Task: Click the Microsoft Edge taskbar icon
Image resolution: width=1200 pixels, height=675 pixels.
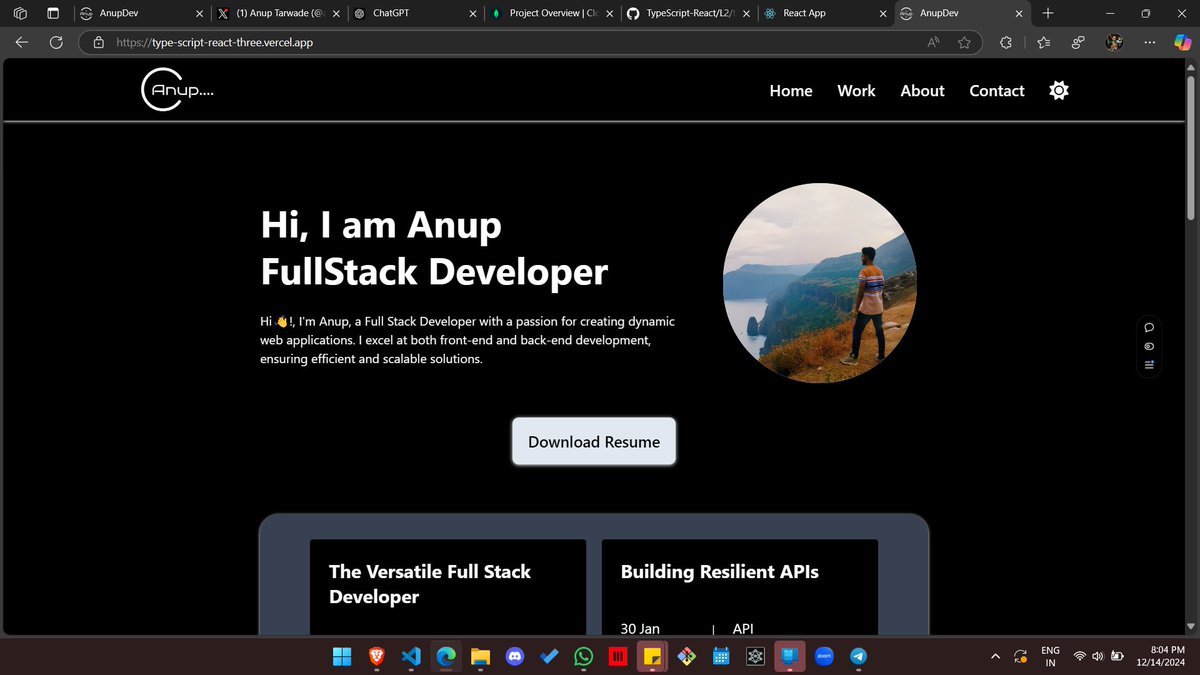Action: pyautogui.click(x=445, y=656)
